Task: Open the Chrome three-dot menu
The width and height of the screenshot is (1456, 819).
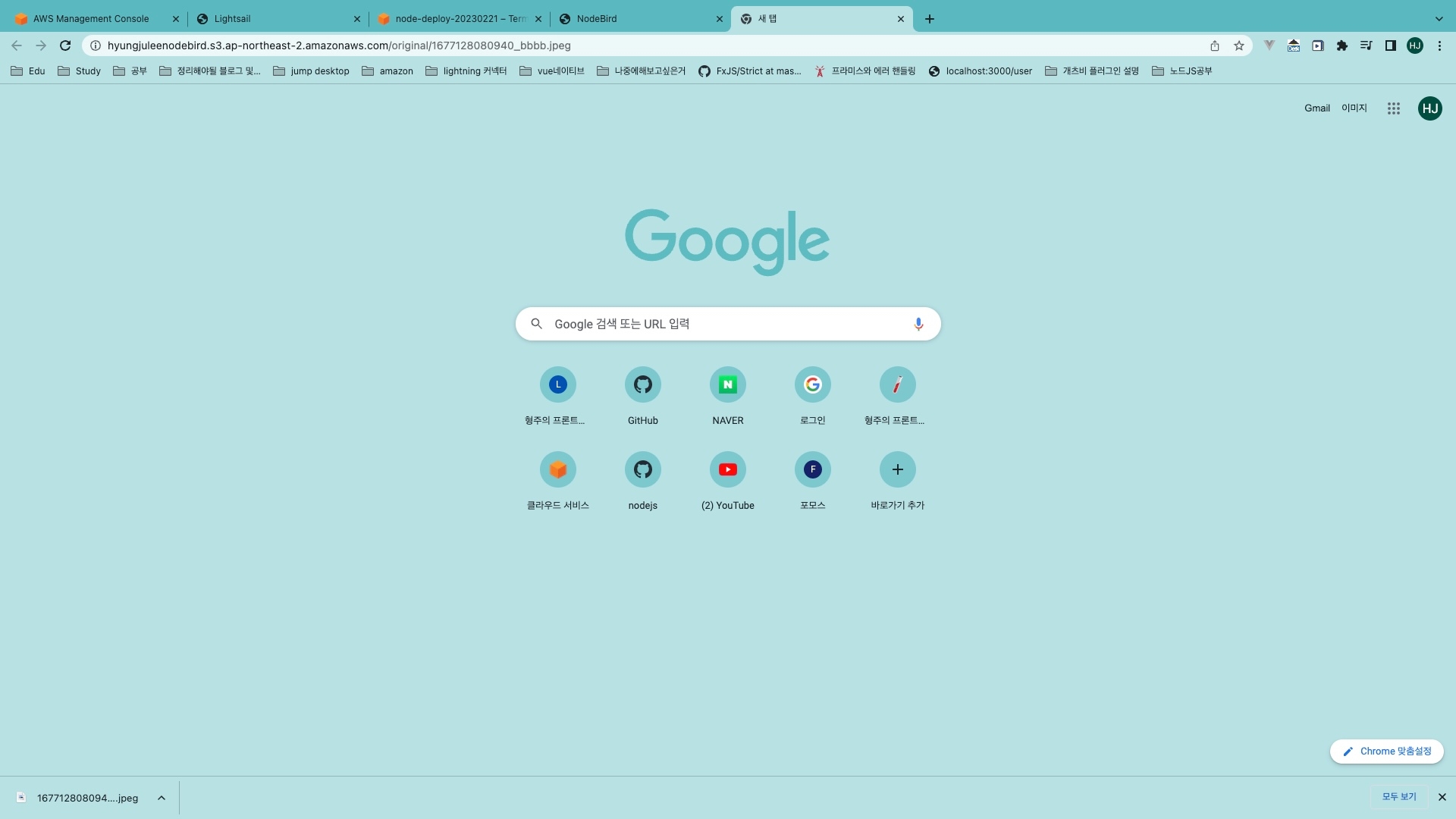Action: 1439,45
